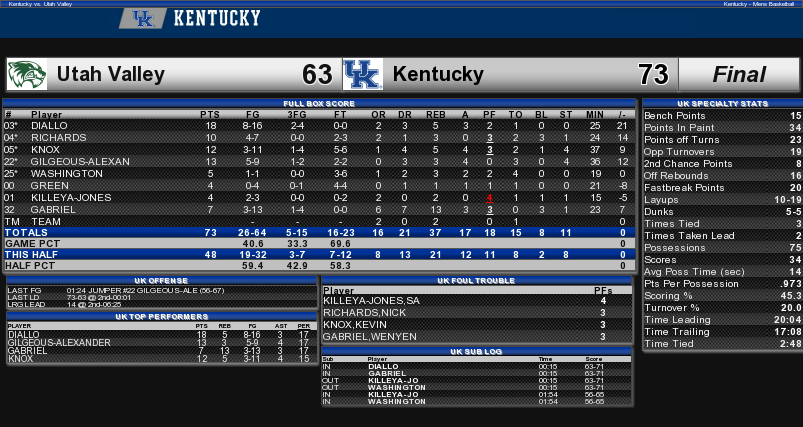Click the THIS HALF row

click(319, 254)
